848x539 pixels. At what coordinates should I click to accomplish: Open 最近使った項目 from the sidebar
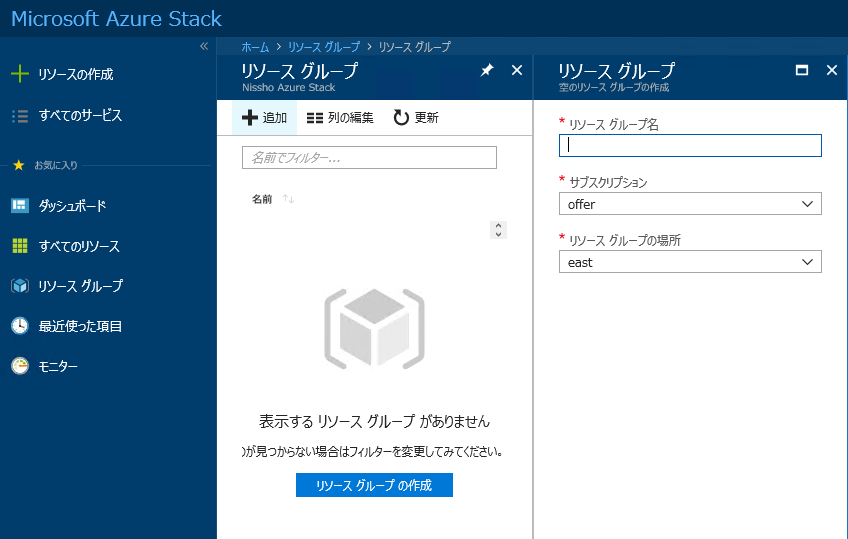(80, 326)
